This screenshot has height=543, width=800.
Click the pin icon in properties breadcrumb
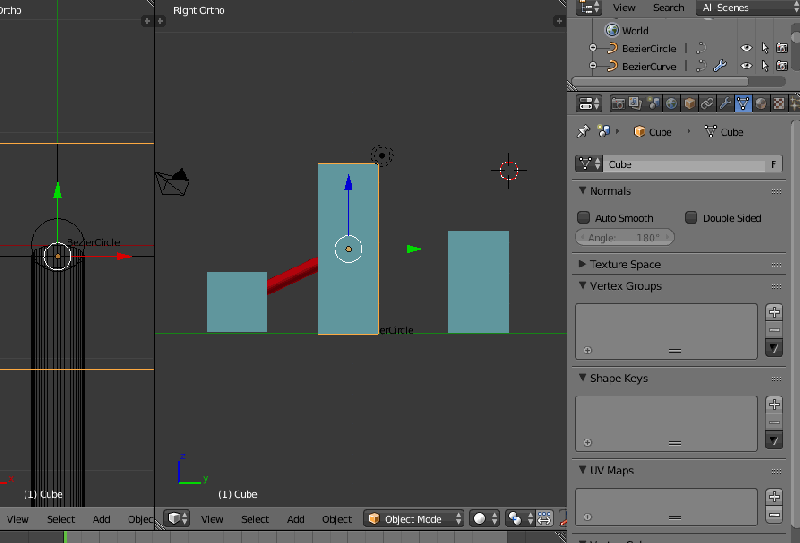coord(583,132)
